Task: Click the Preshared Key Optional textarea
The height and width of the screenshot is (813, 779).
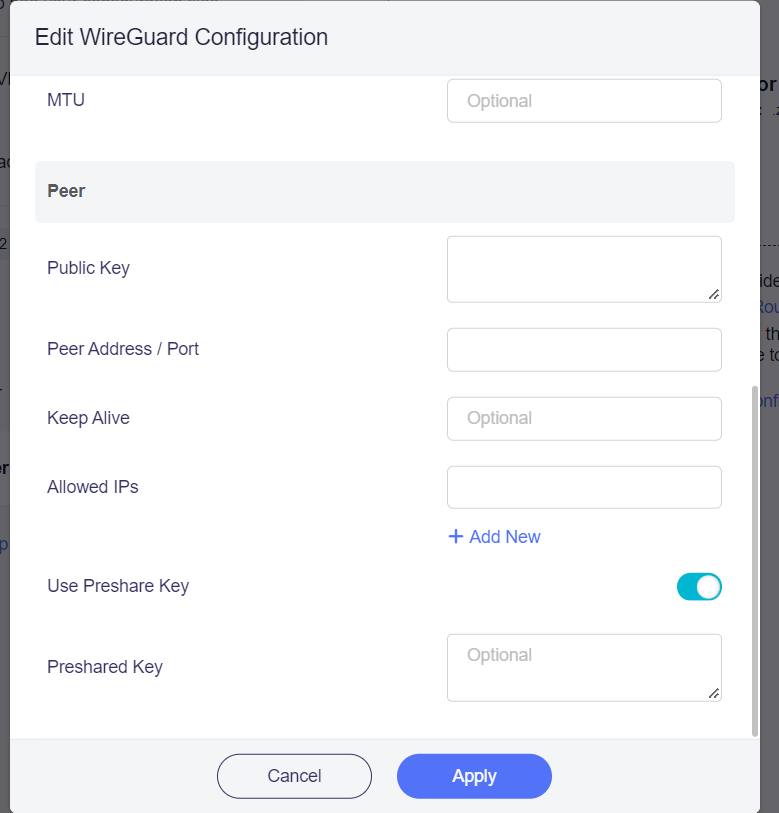Action: (x=584, y=667)
